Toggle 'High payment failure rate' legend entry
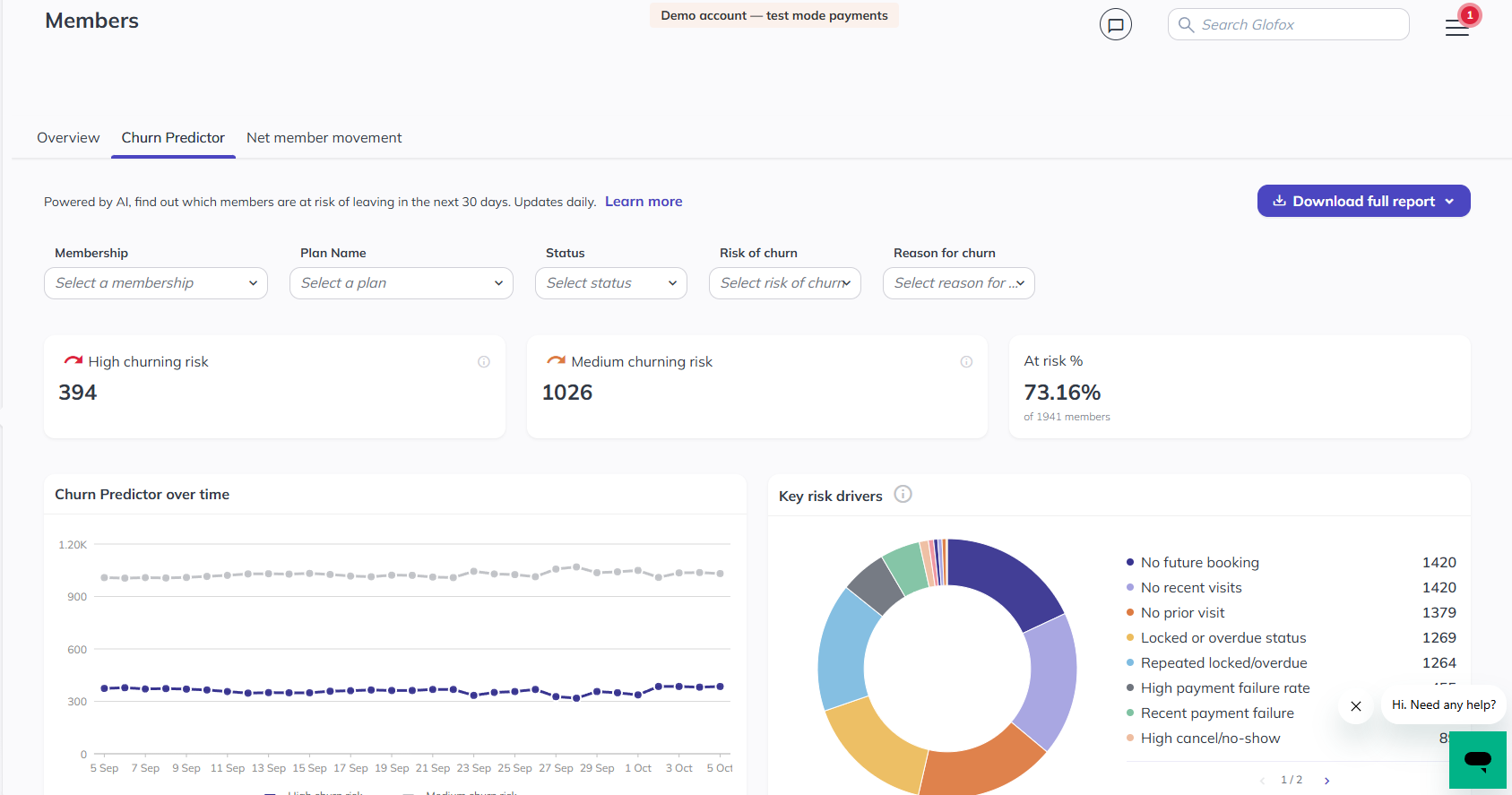Image resolution: width=1512 pixels, height=795 pixels. click(x=1218, y=688)
